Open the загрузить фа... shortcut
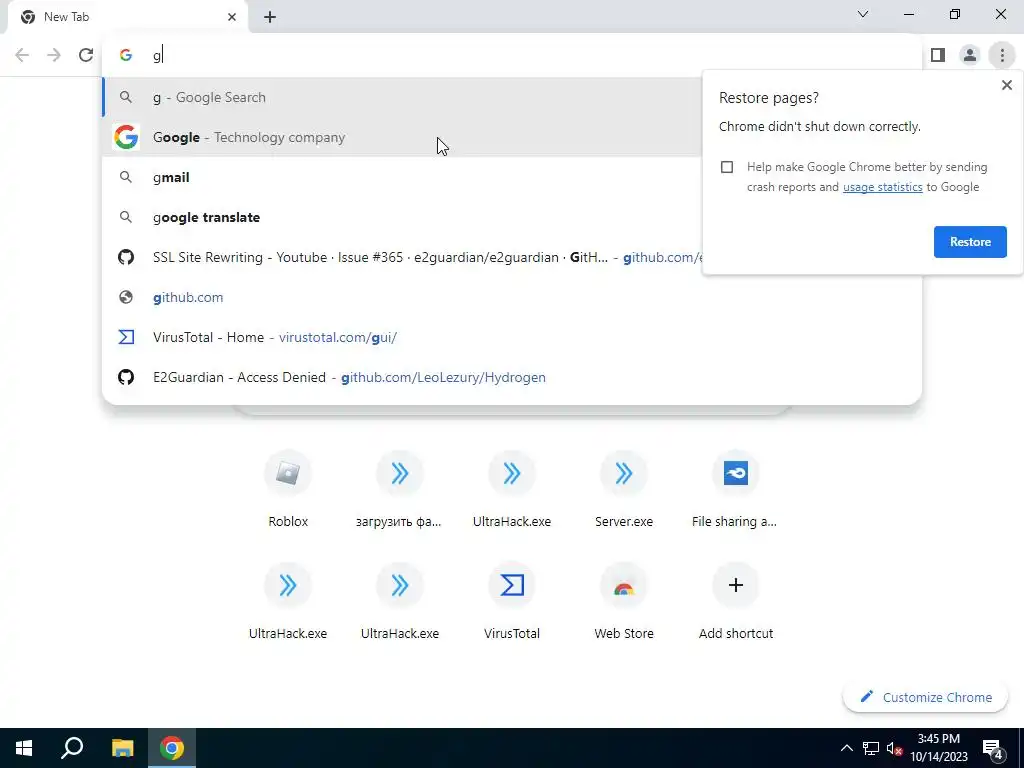 pyautogui.click(x=400, y=490)
